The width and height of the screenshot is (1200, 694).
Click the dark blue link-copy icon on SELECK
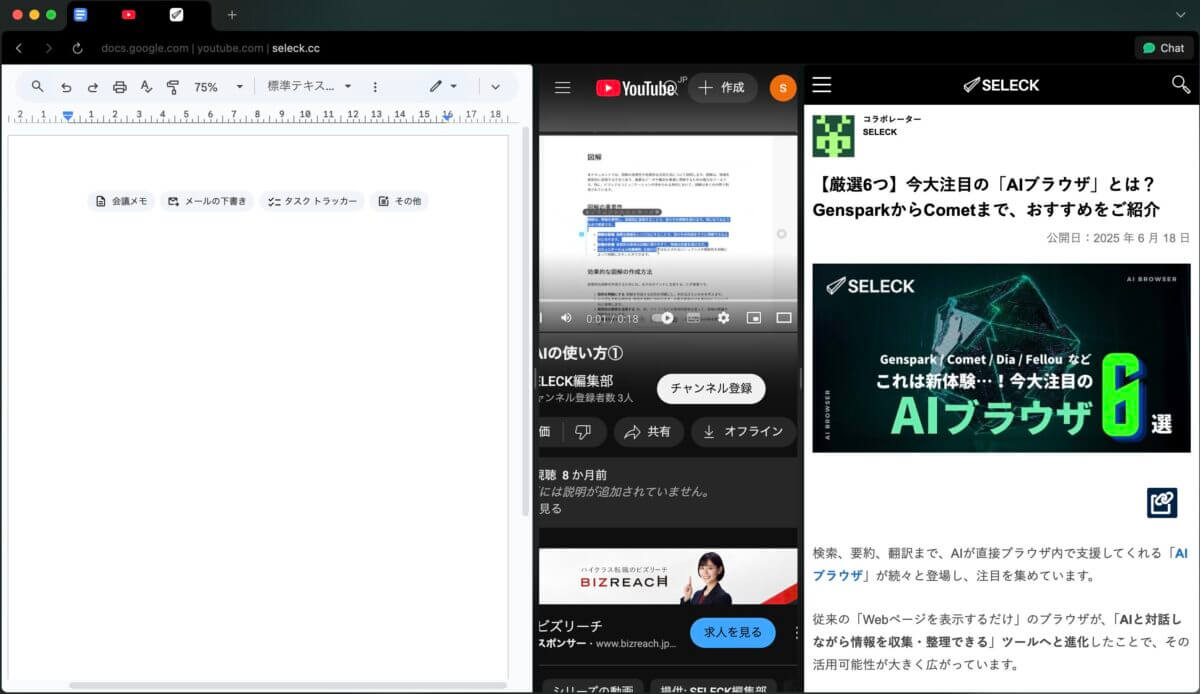[x=1162, y=502]
